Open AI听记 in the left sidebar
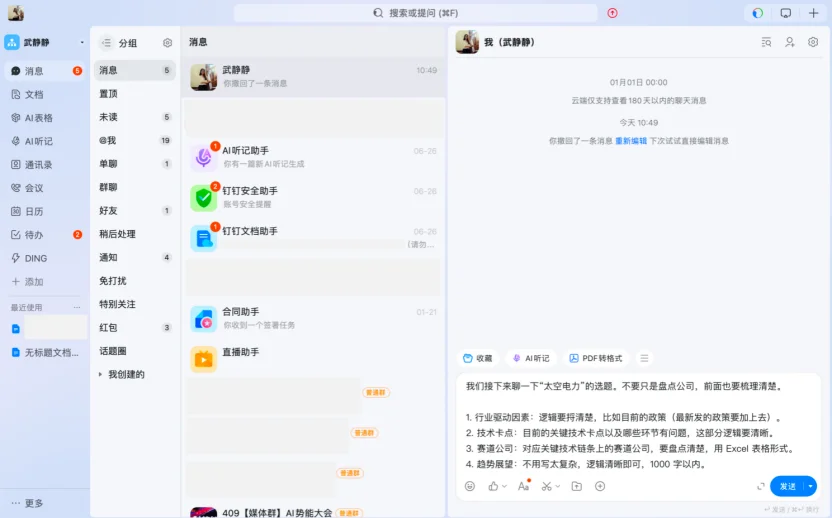 (45, 141)
